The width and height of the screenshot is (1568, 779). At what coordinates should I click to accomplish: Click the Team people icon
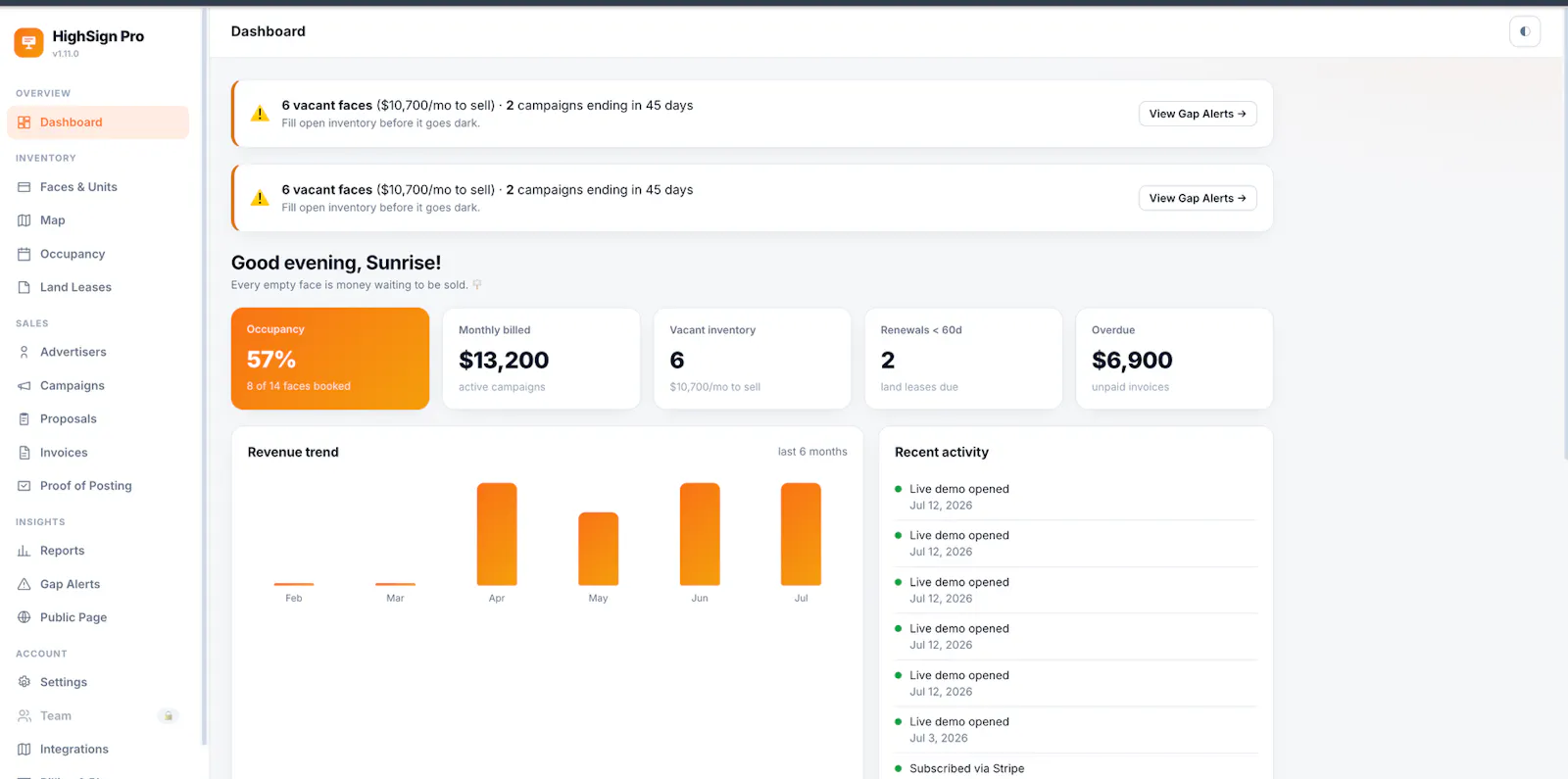coord(24,716)
